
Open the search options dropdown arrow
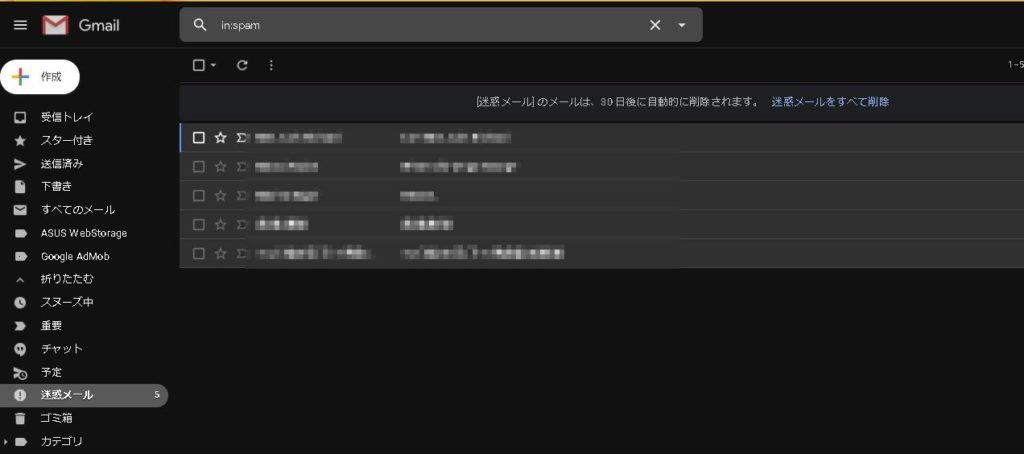point(682,25)
